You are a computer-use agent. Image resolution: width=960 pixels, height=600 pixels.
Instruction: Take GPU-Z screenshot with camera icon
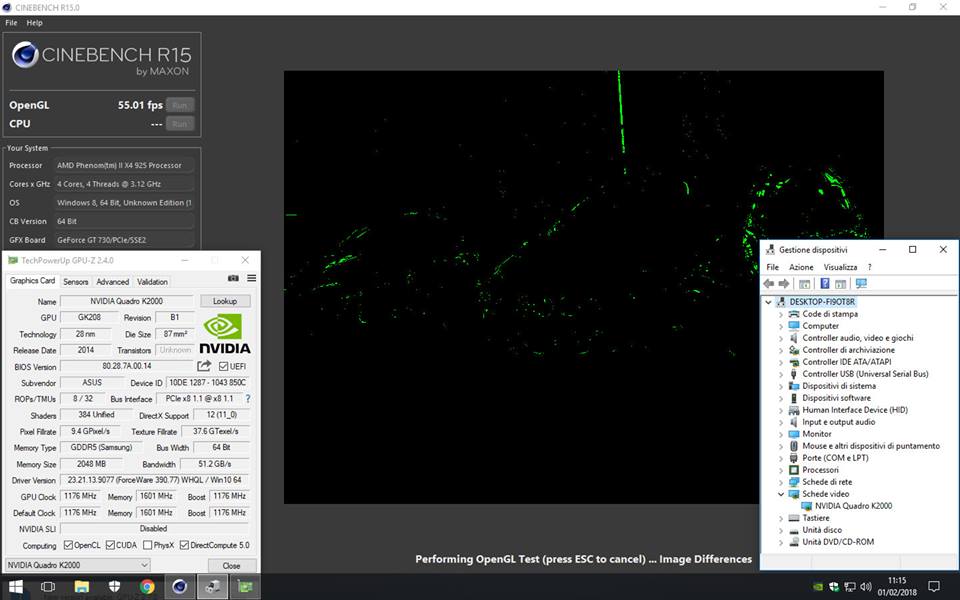[x=233, y=278]
